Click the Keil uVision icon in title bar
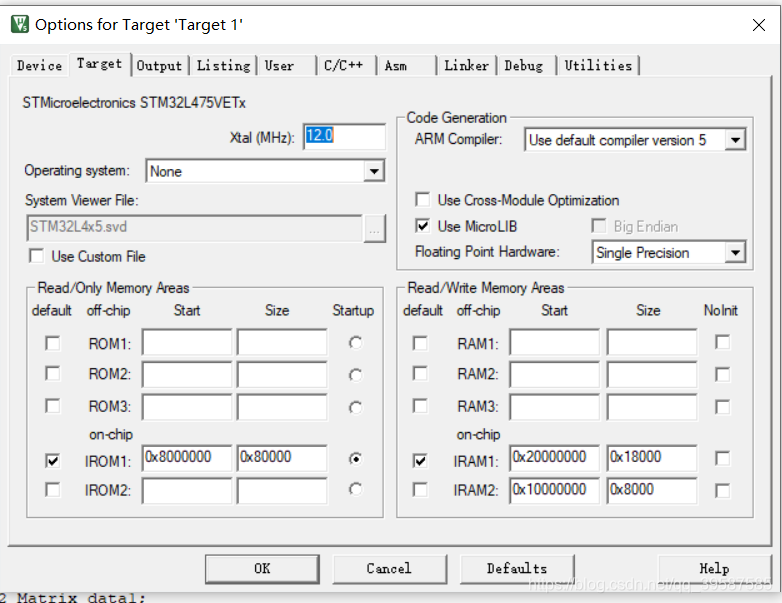782x603 pixels. [x=20, y=24]
